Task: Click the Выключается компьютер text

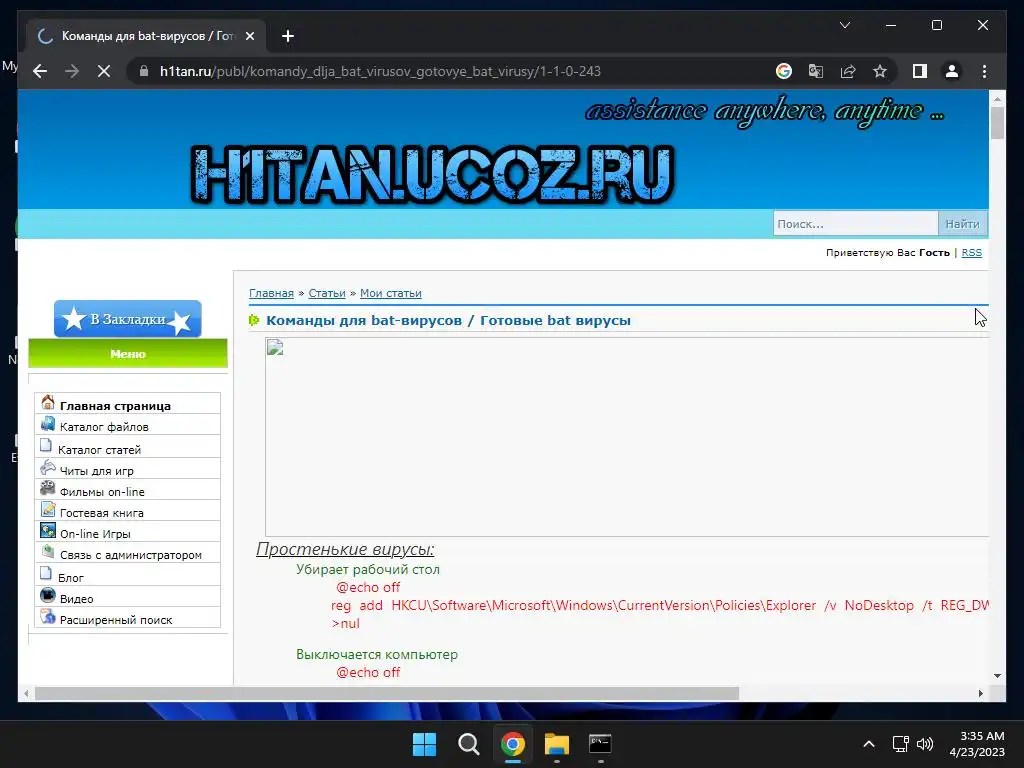Action: tap(377, 654)
